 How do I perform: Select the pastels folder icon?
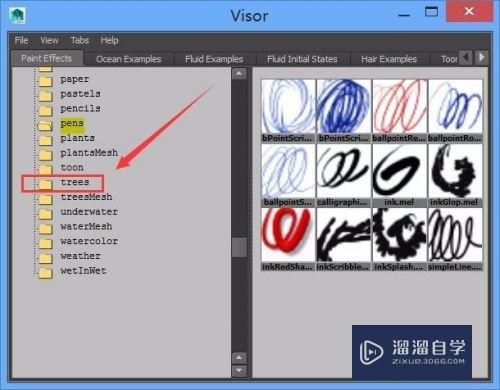[x=45, y=95]
